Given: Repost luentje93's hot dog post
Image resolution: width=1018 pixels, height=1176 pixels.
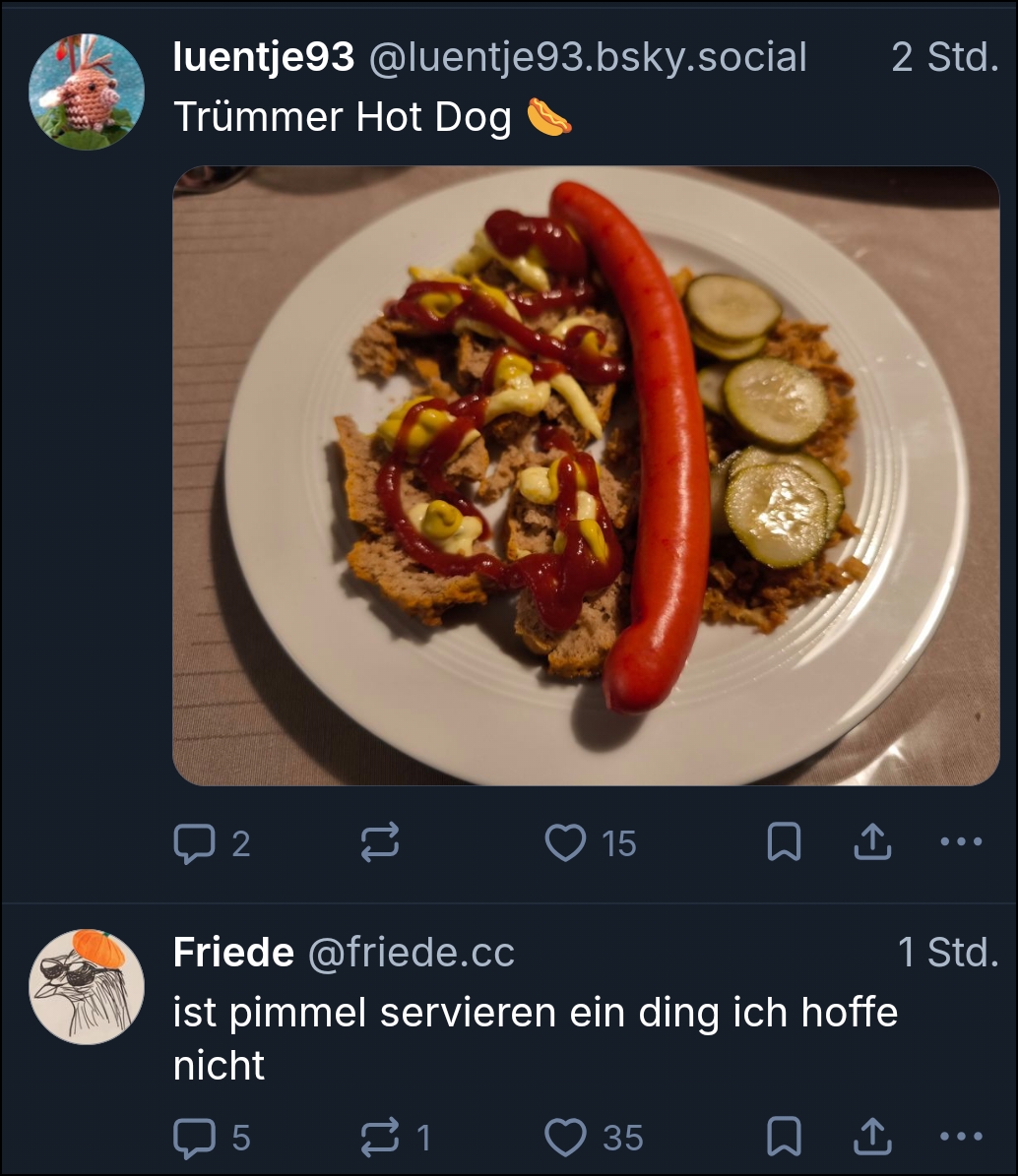Looking at the screenshot, I should [x=380, y=843].
